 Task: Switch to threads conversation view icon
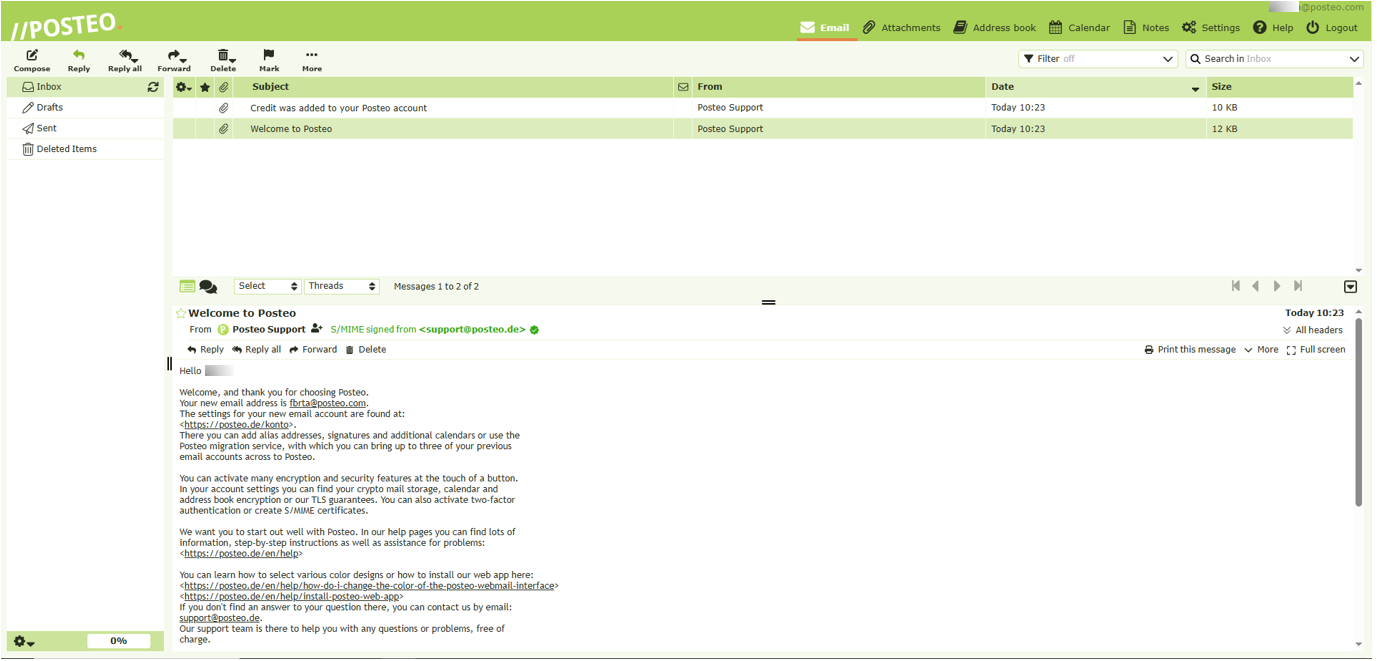208,287
